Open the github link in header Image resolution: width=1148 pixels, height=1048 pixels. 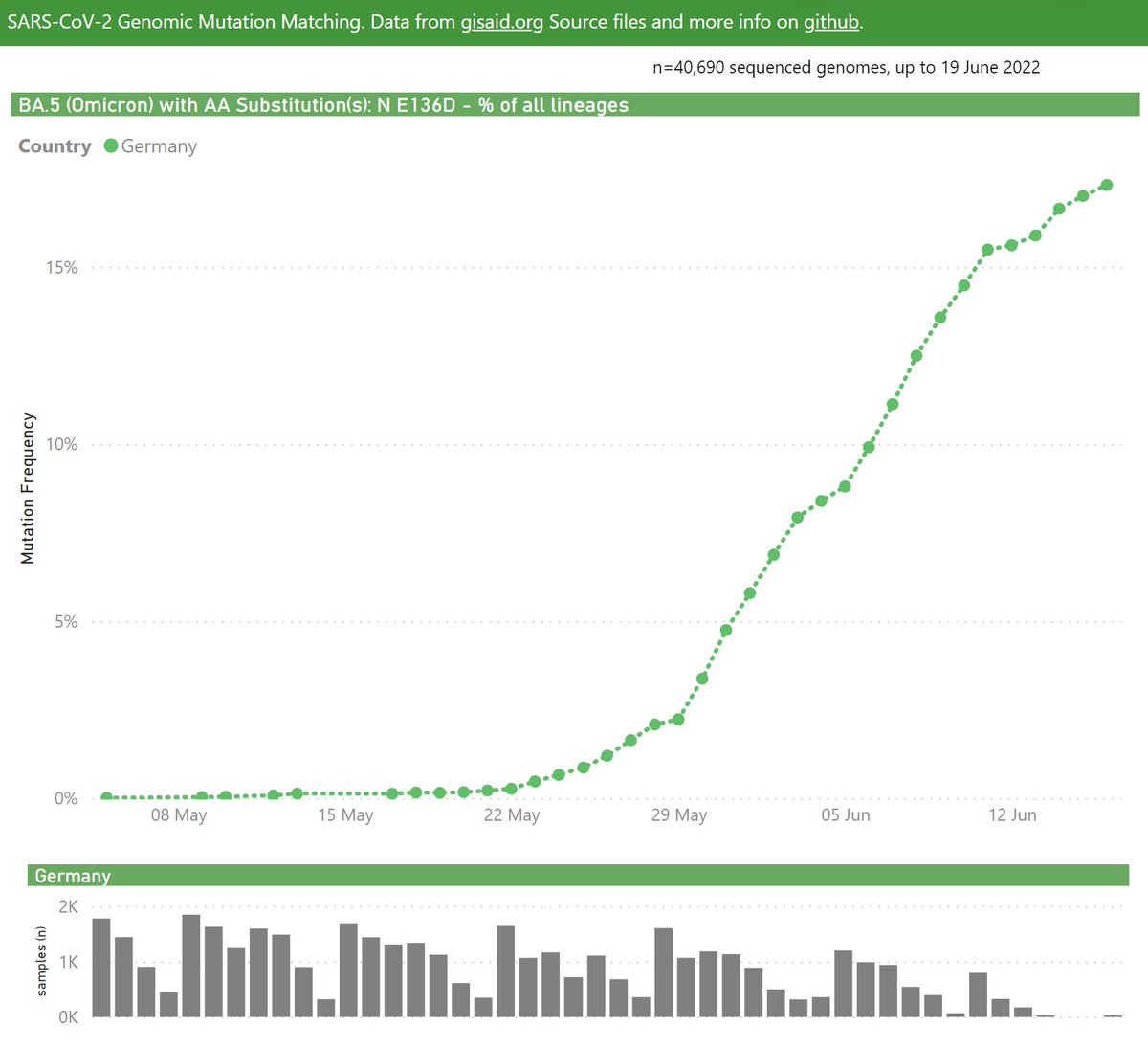[830, 21]
